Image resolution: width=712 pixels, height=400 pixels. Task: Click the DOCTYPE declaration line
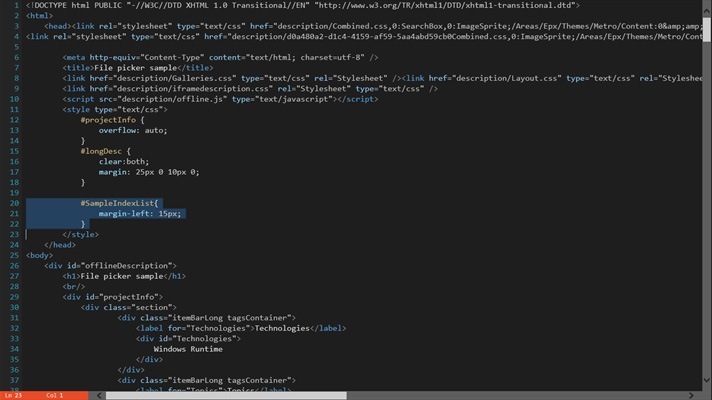click(x=303, y=5)
